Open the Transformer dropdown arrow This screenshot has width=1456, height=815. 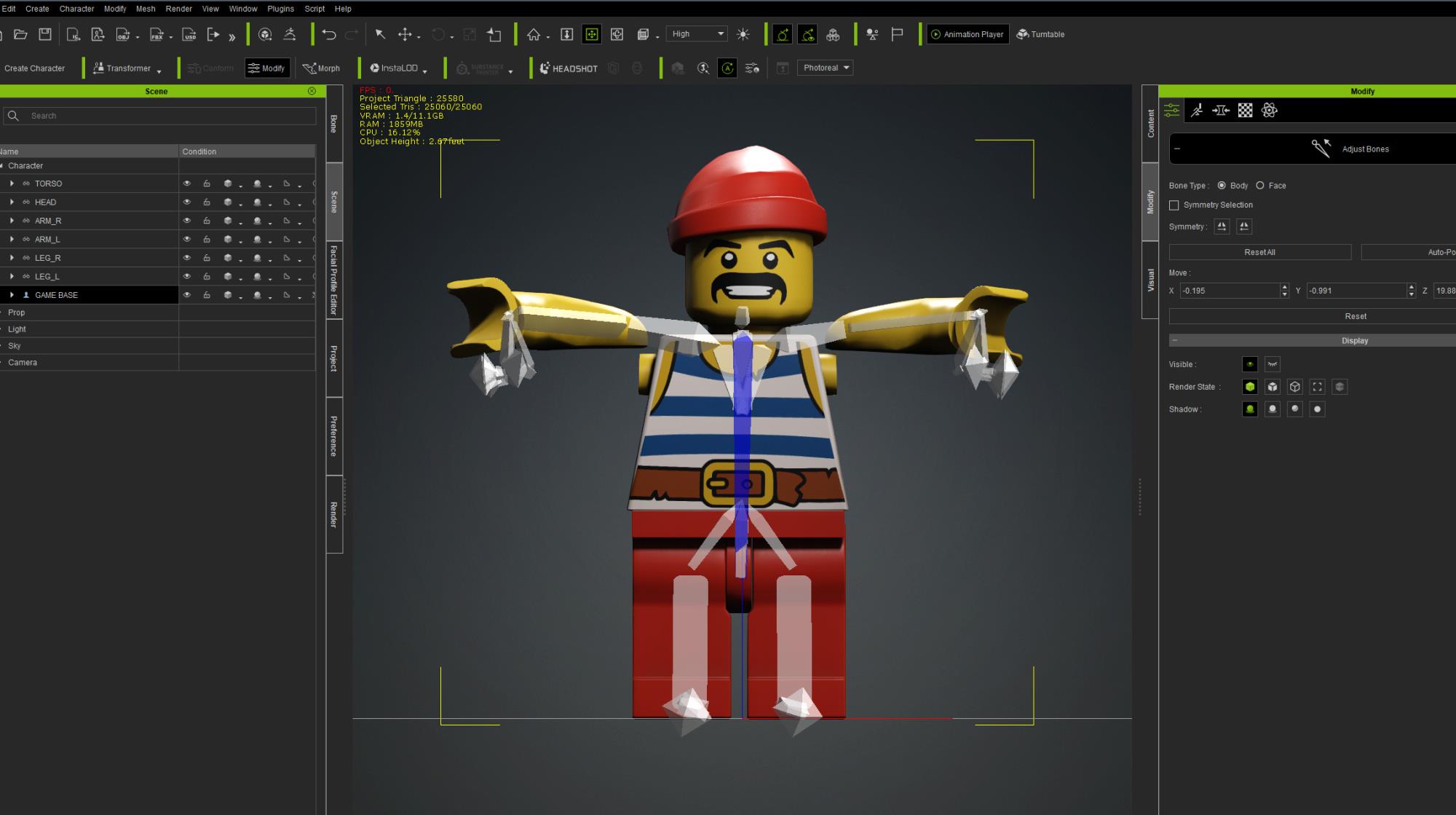point(159,71)
